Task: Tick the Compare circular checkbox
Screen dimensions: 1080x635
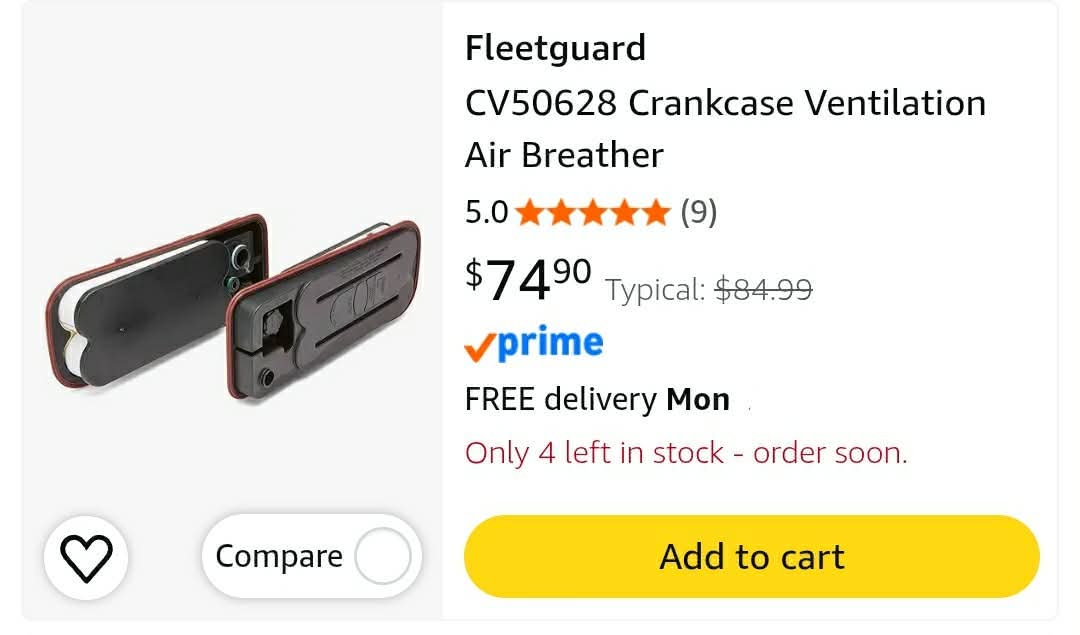Action: pyautogui.click(x=383, y=556)
